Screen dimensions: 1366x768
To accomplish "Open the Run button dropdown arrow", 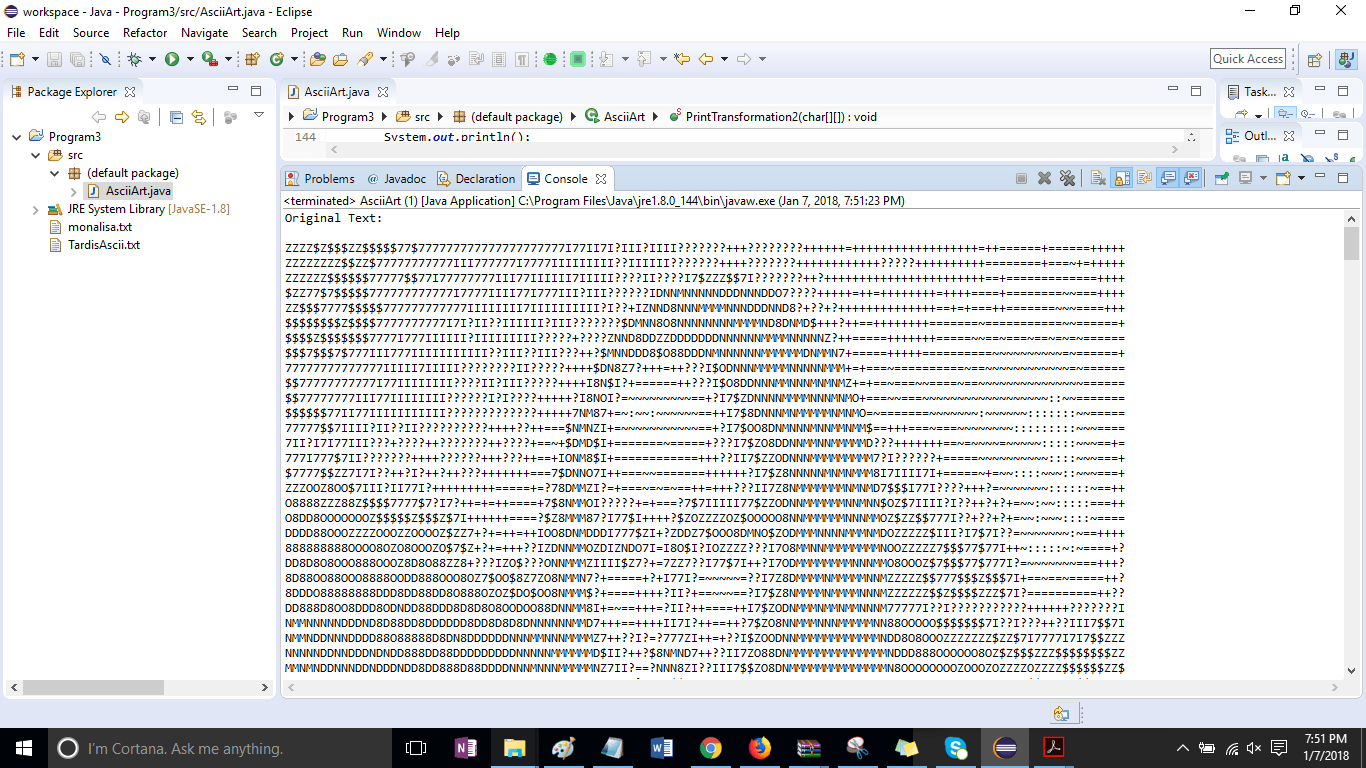I will [x=189, y=59].
